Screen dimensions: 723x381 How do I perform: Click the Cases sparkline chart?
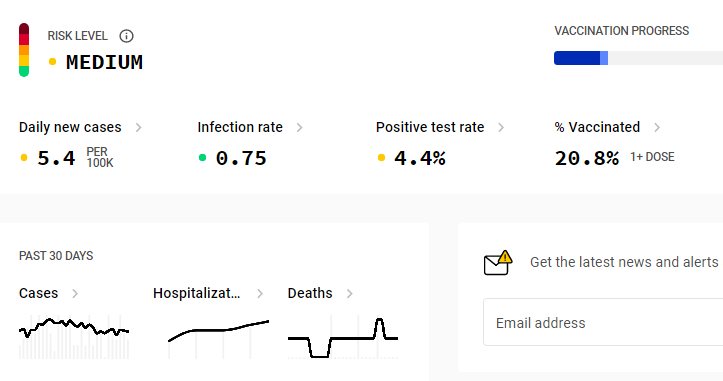[x=74, y=337]
